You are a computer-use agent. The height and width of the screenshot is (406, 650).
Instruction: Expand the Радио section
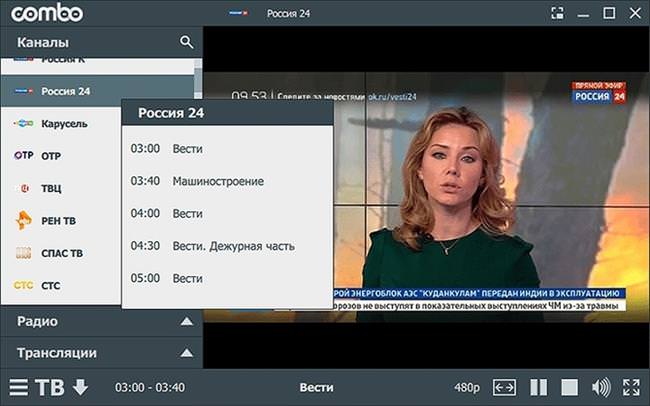[x=102, y=321]
